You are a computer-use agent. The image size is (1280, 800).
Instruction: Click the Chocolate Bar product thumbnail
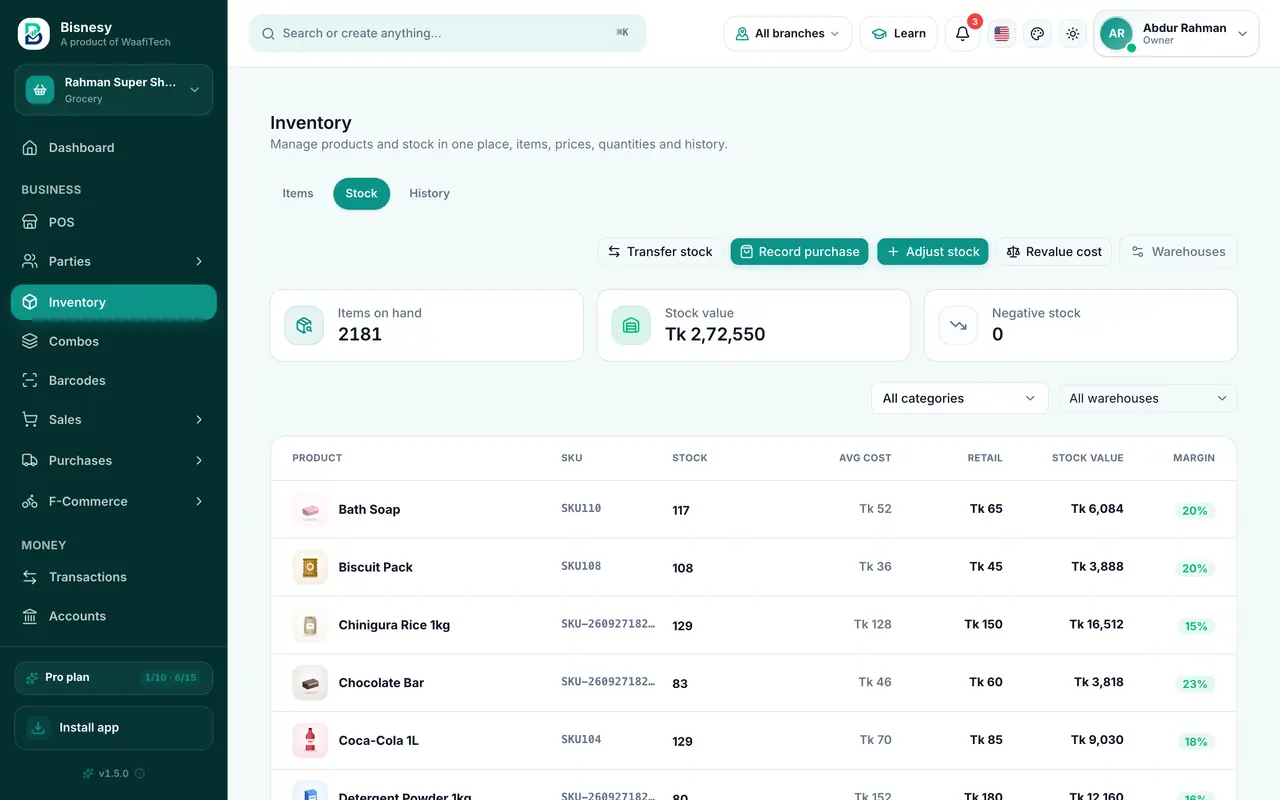pyautogui.click(x=310, y=683)
